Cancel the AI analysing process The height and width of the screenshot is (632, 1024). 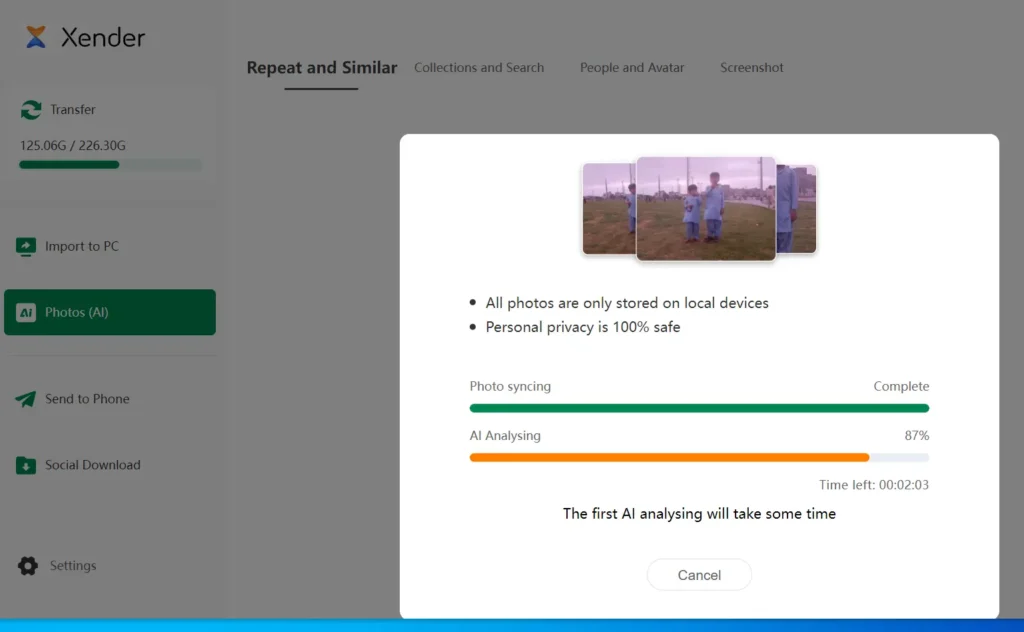click(x=699, y=574)
